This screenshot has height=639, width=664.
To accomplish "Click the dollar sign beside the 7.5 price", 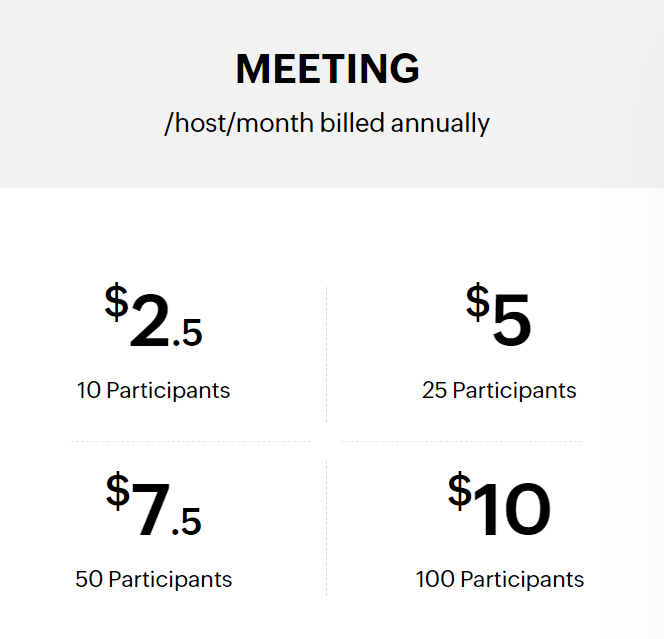I will pyautogui.click(x=117, y=490).
